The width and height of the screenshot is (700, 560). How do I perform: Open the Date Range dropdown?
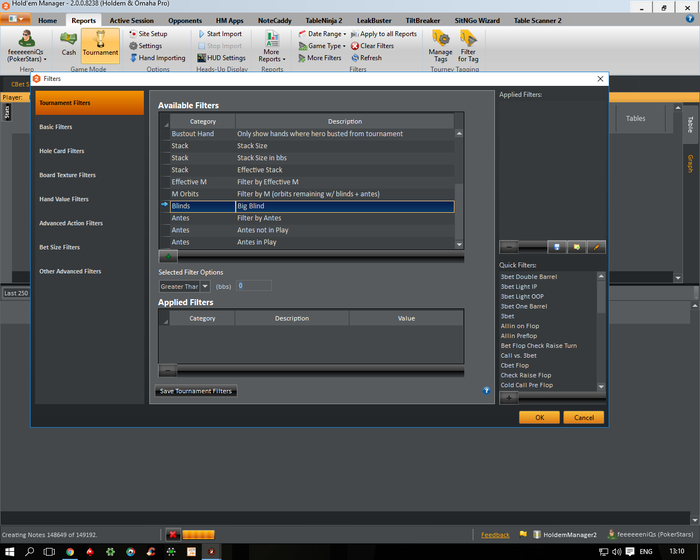pos(322,33)
